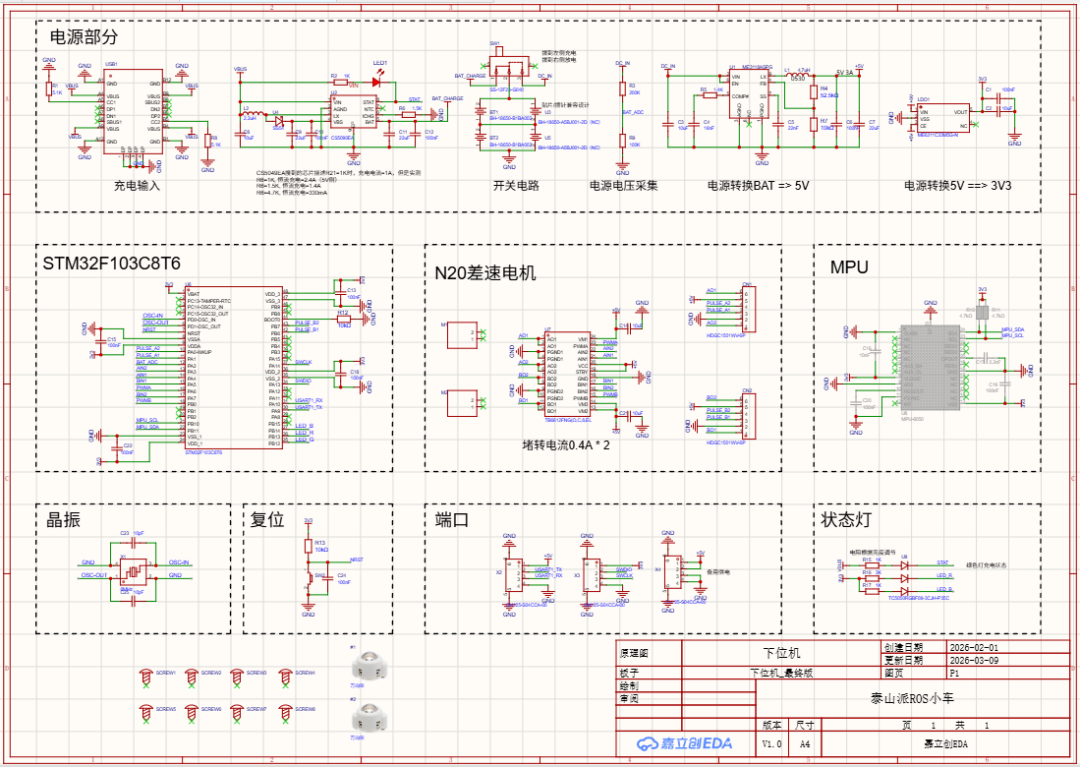
Task: Click the 电源转换BAT => 5V label
Action: coord(759,186)
